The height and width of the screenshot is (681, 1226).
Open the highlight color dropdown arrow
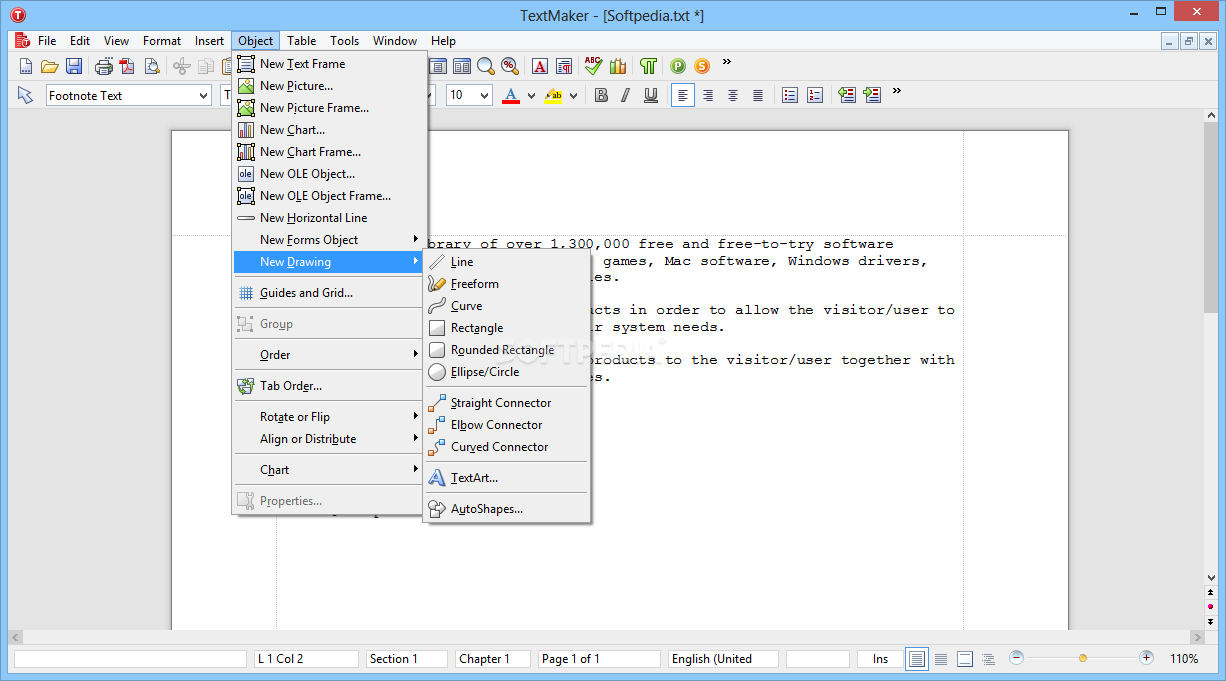(x=573, y=96)
